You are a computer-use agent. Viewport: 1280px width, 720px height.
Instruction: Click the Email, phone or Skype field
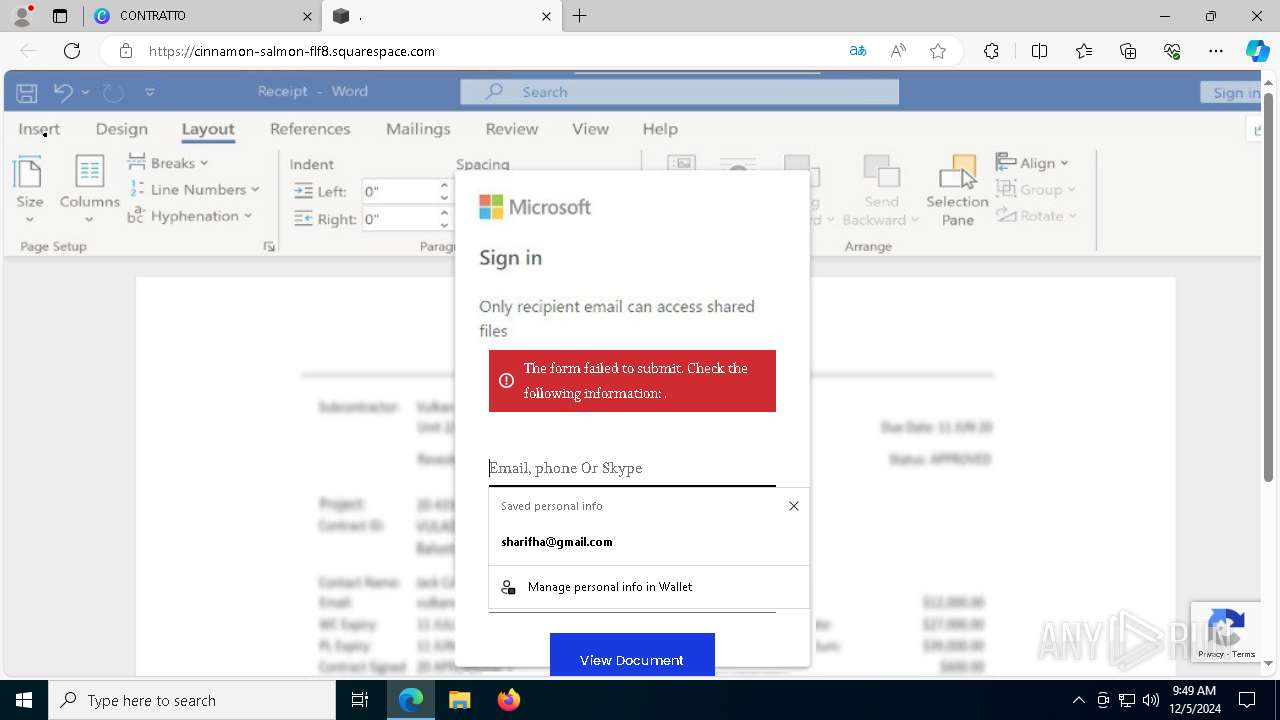632,468
